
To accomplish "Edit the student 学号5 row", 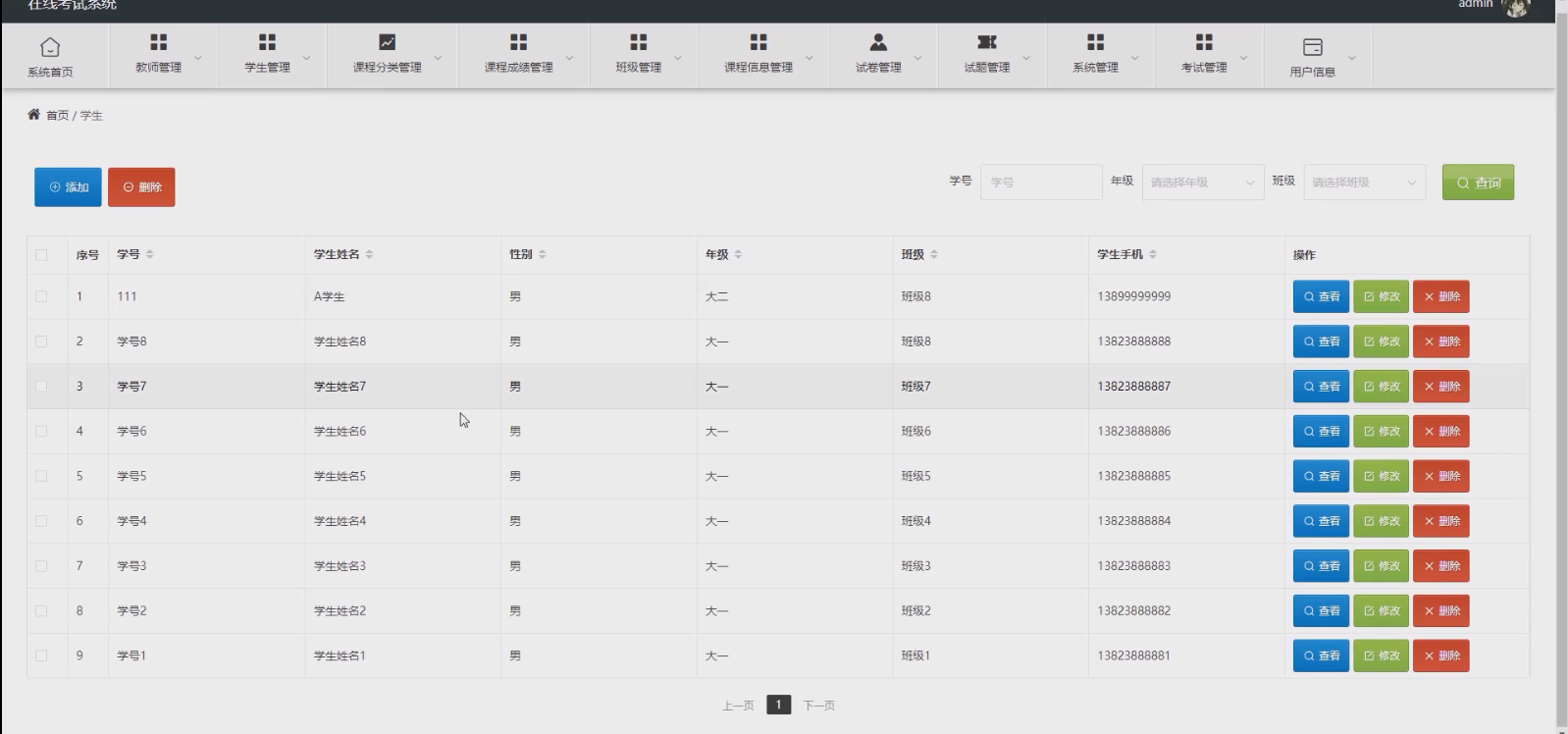I will click(x=1381, y=476).
